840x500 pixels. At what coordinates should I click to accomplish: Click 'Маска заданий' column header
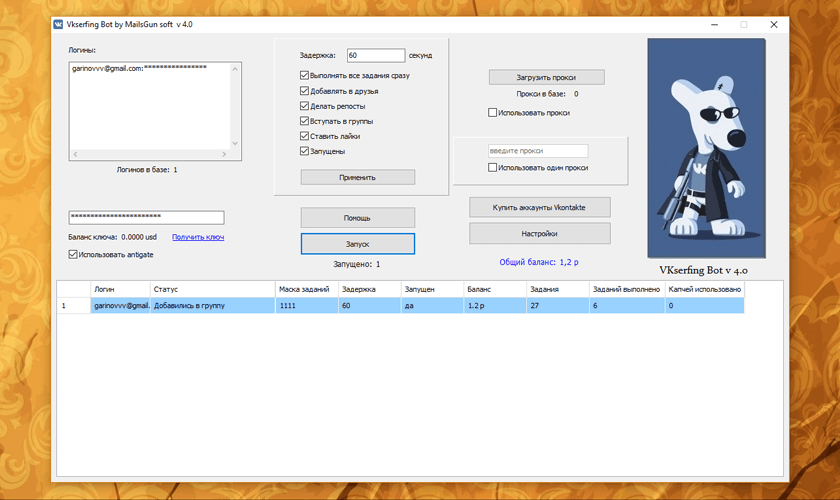(307, 289)
